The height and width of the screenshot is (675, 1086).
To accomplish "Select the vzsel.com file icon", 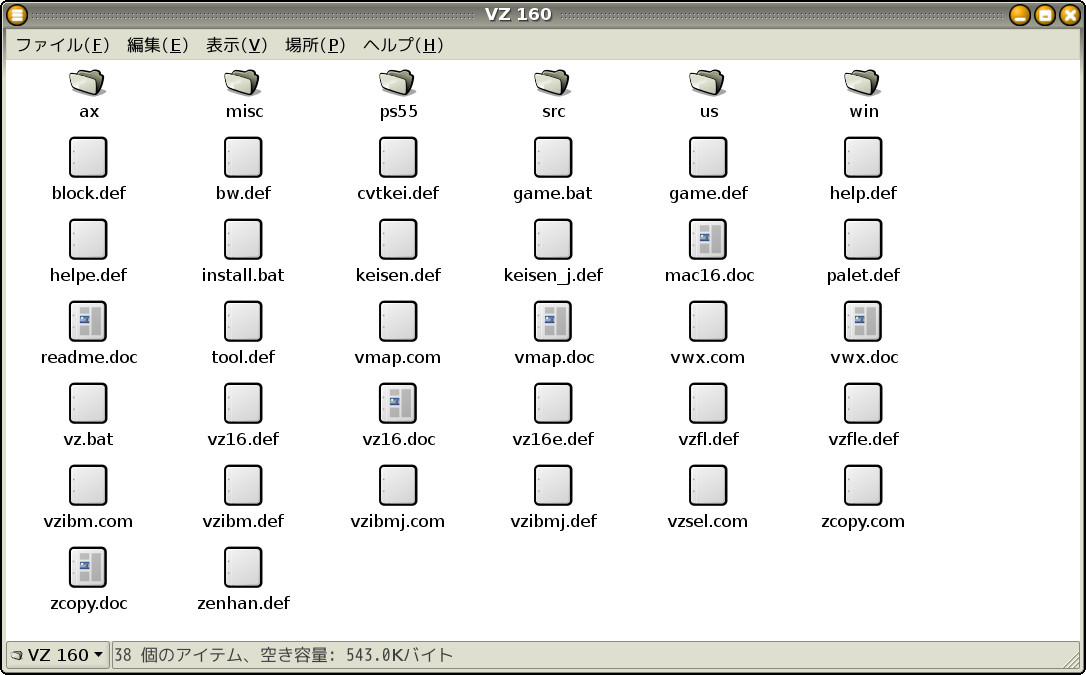I will [709, 485].
